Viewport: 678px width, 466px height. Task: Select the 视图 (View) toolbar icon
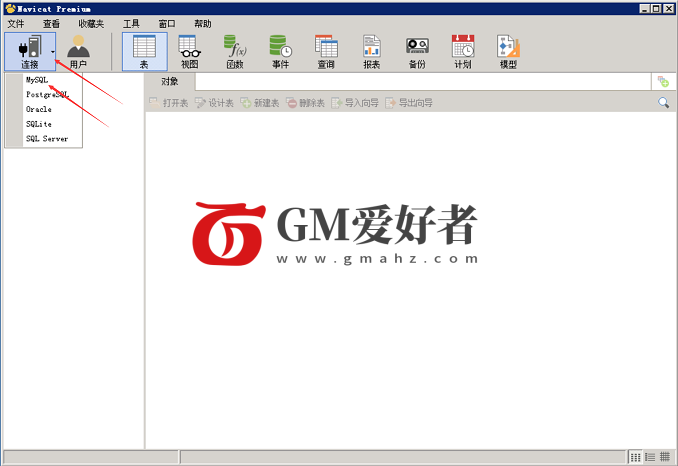189,50
